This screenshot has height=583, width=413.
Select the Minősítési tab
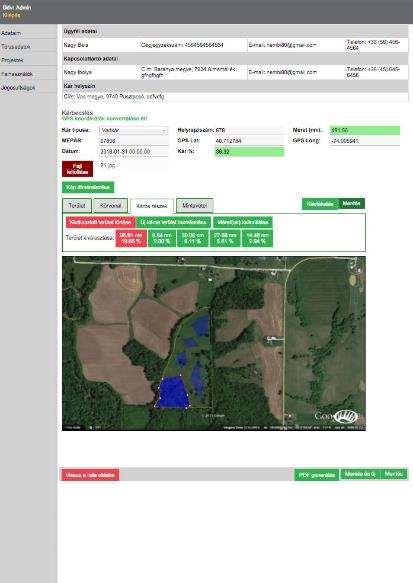tap(194, 205)
